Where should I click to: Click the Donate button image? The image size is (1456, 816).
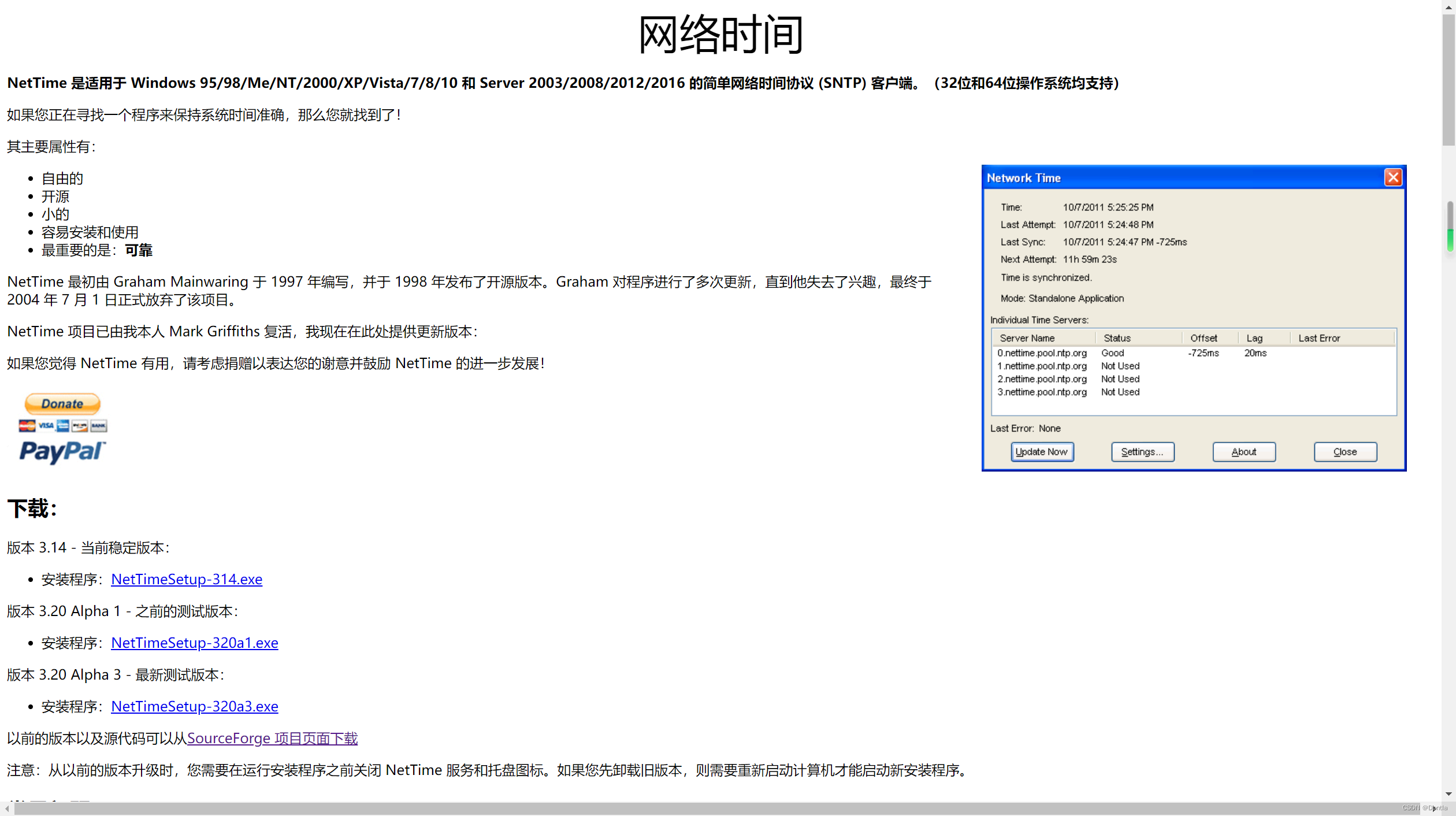(x=62, y=403)
